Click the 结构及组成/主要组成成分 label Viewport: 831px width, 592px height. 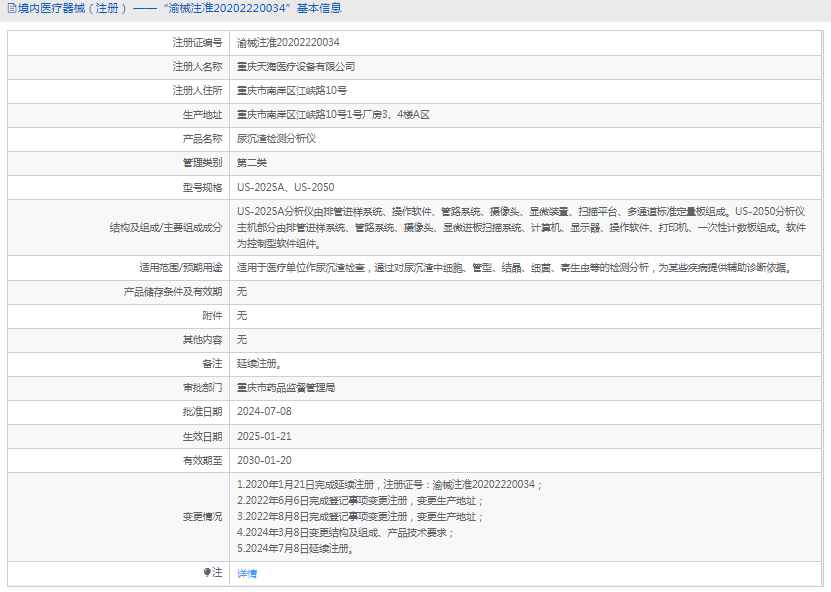(x=166, y=228)
